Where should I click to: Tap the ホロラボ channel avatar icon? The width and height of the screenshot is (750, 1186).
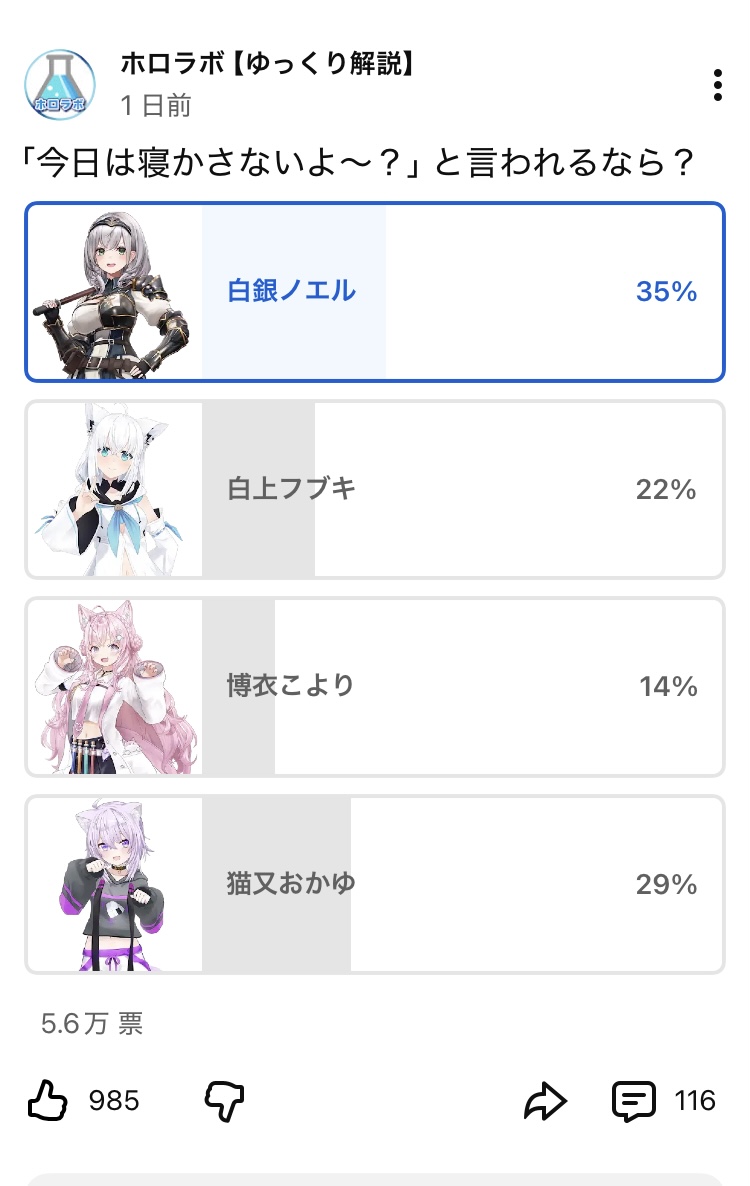[60, 84]
